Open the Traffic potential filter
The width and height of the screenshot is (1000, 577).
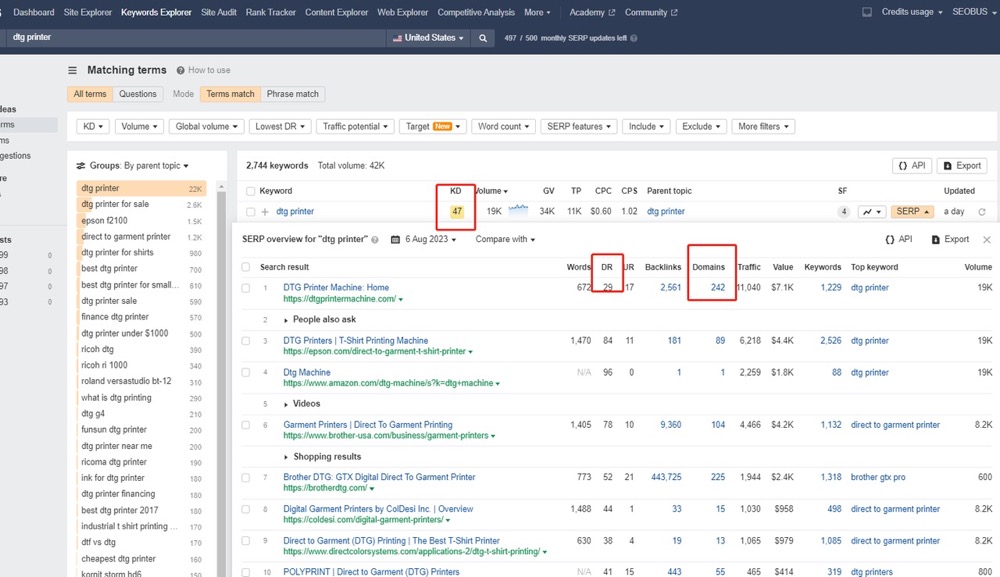point(355,127)
